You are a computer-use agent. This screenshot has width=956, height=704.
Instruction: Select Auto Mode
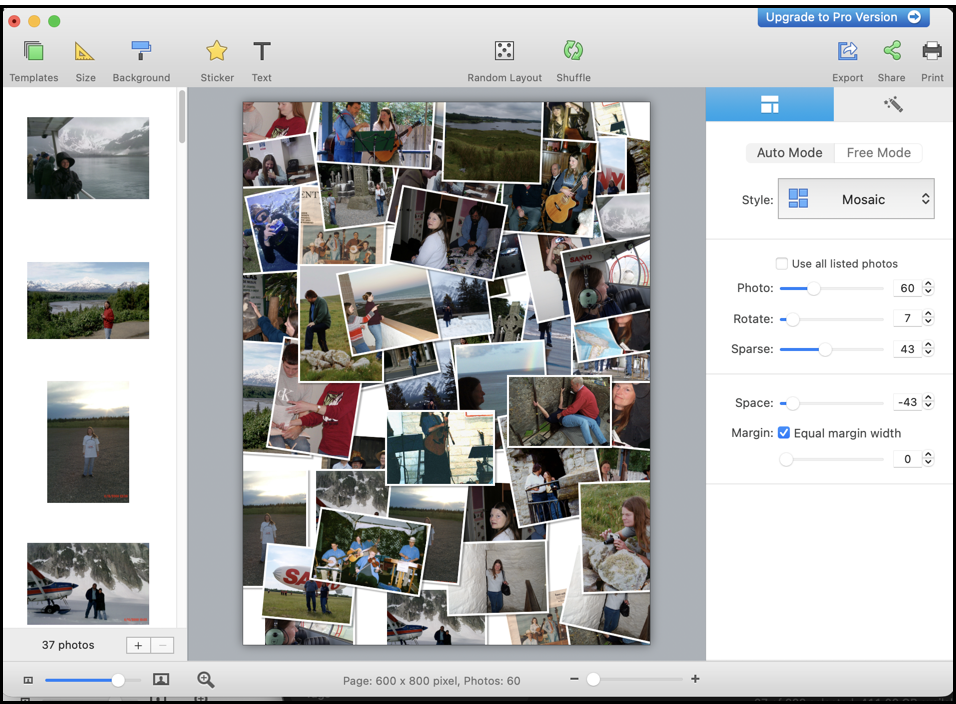point(790,153)
